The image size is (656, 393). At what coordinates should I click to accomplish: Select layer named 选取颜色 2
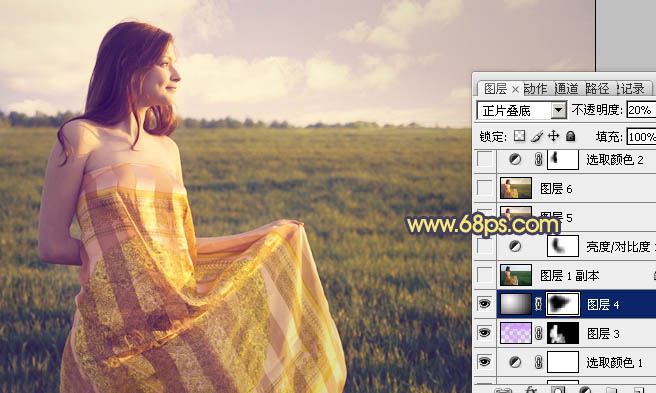click(615, 159)
